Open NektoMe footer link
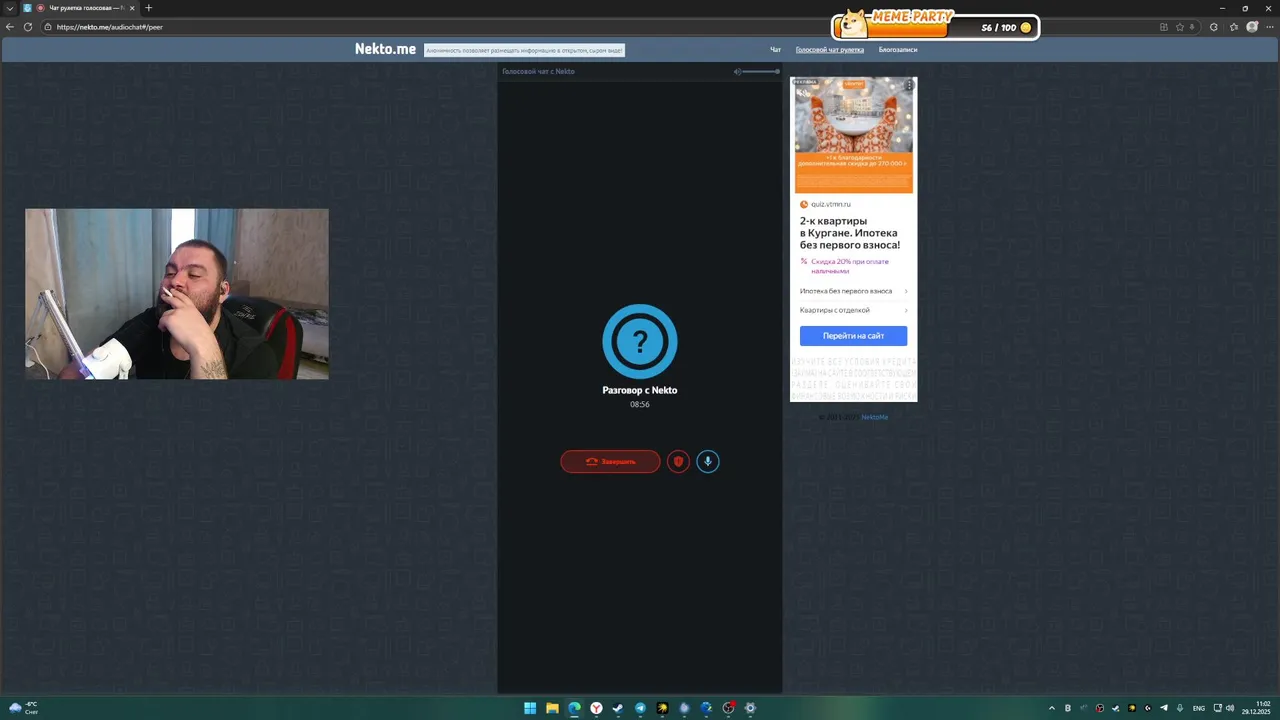Image resolution: width=1280 pixels, height=720 pixels. click(x=874, y=417)
